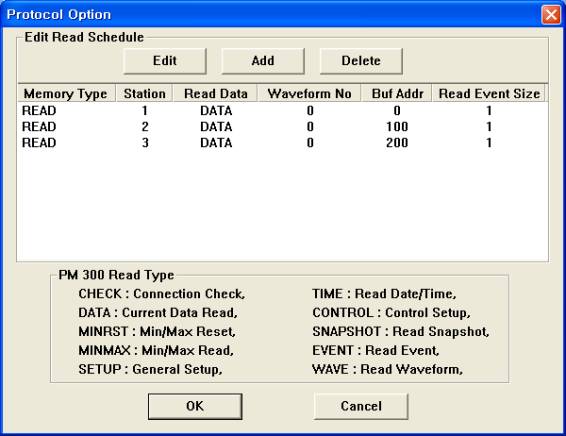Image resolution: width=566 pixels, height=436 pixels.
Task: Click the Delete button
Action: pos(361,61)
